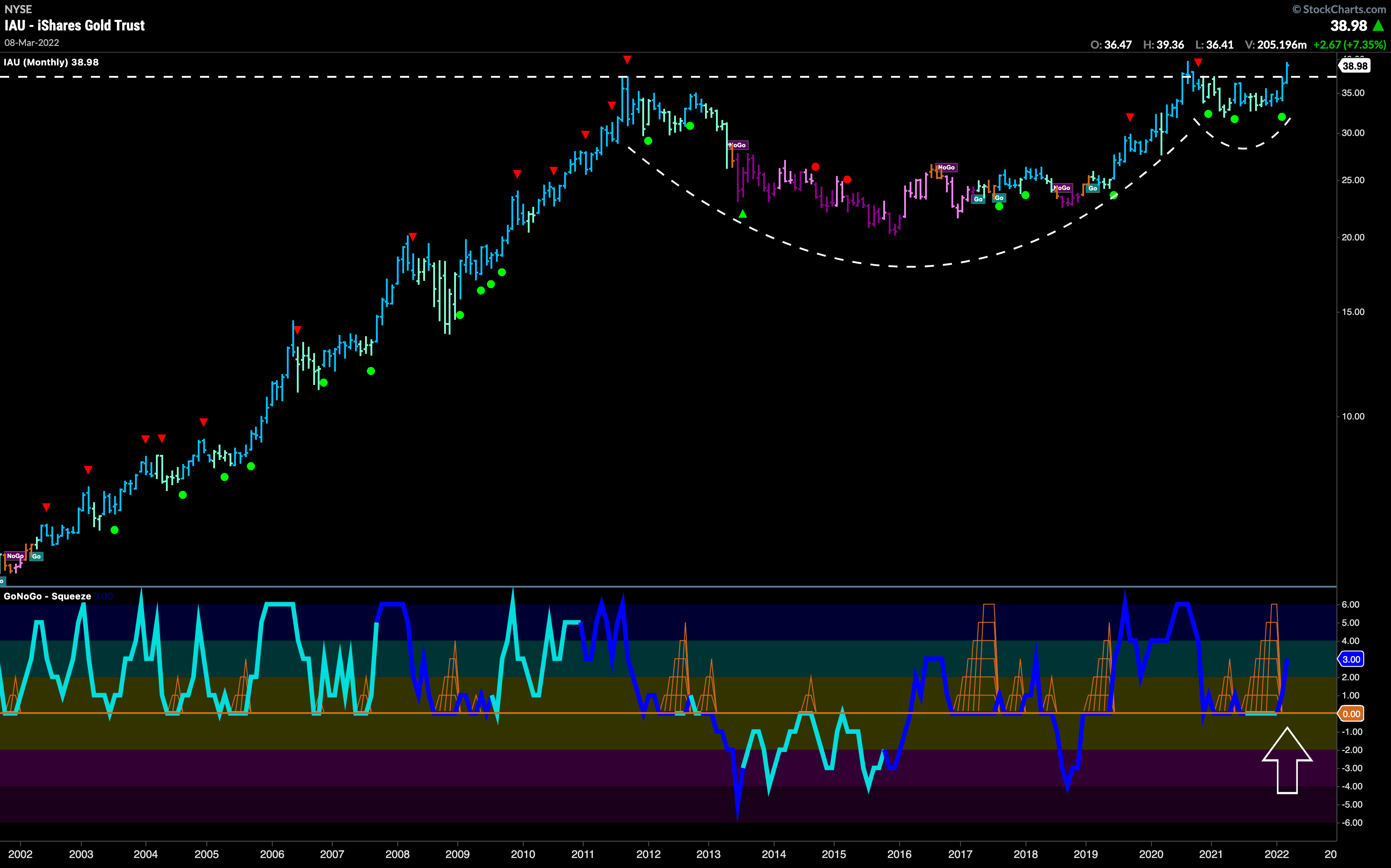Click the Go flag near 2019
This screenshot has width=1391, height=868.
(1093, 188)
